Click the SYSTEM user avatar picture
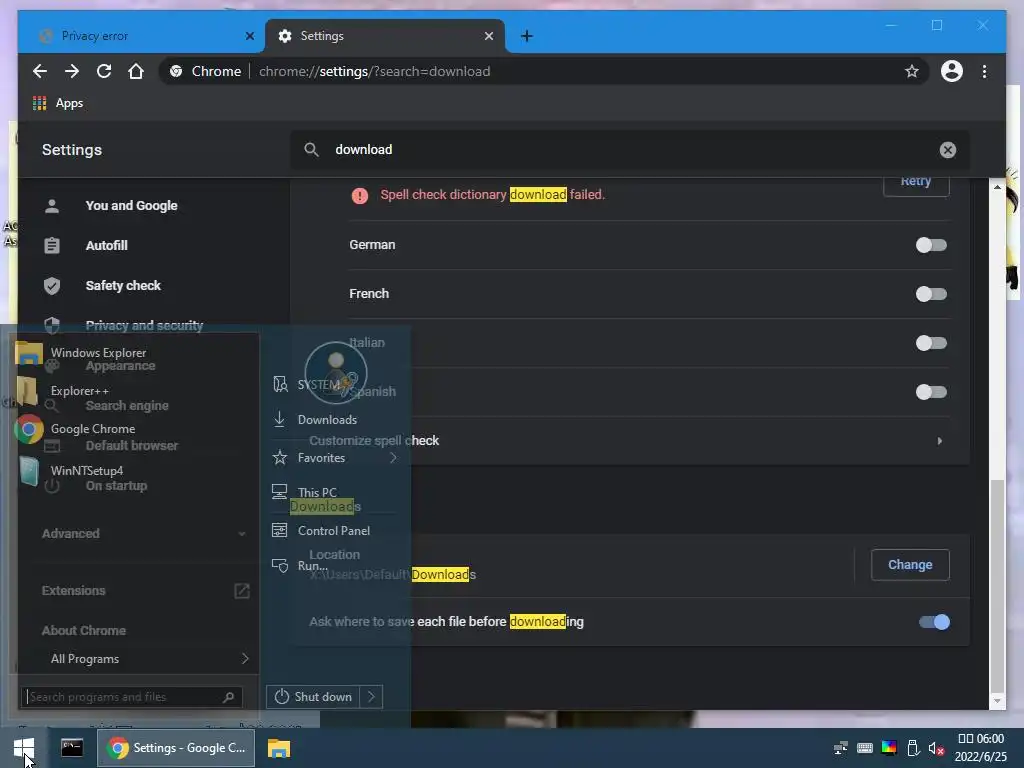The height and width of the screenshot is (768, 1024). click(336, 372)
